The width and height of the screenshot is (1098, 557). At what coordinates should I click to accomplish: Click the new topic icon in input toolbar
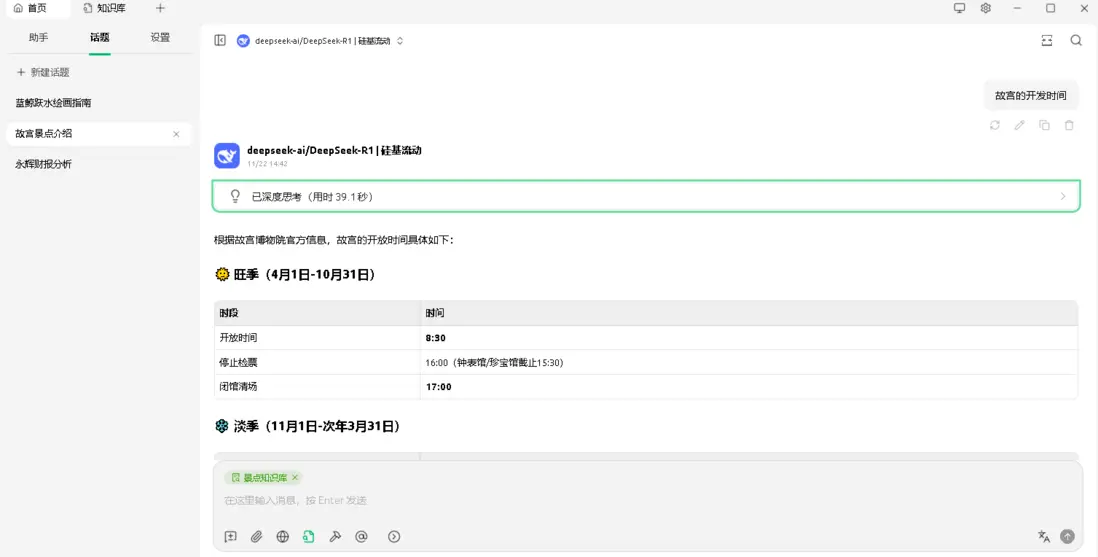click(x=230, y=537)
